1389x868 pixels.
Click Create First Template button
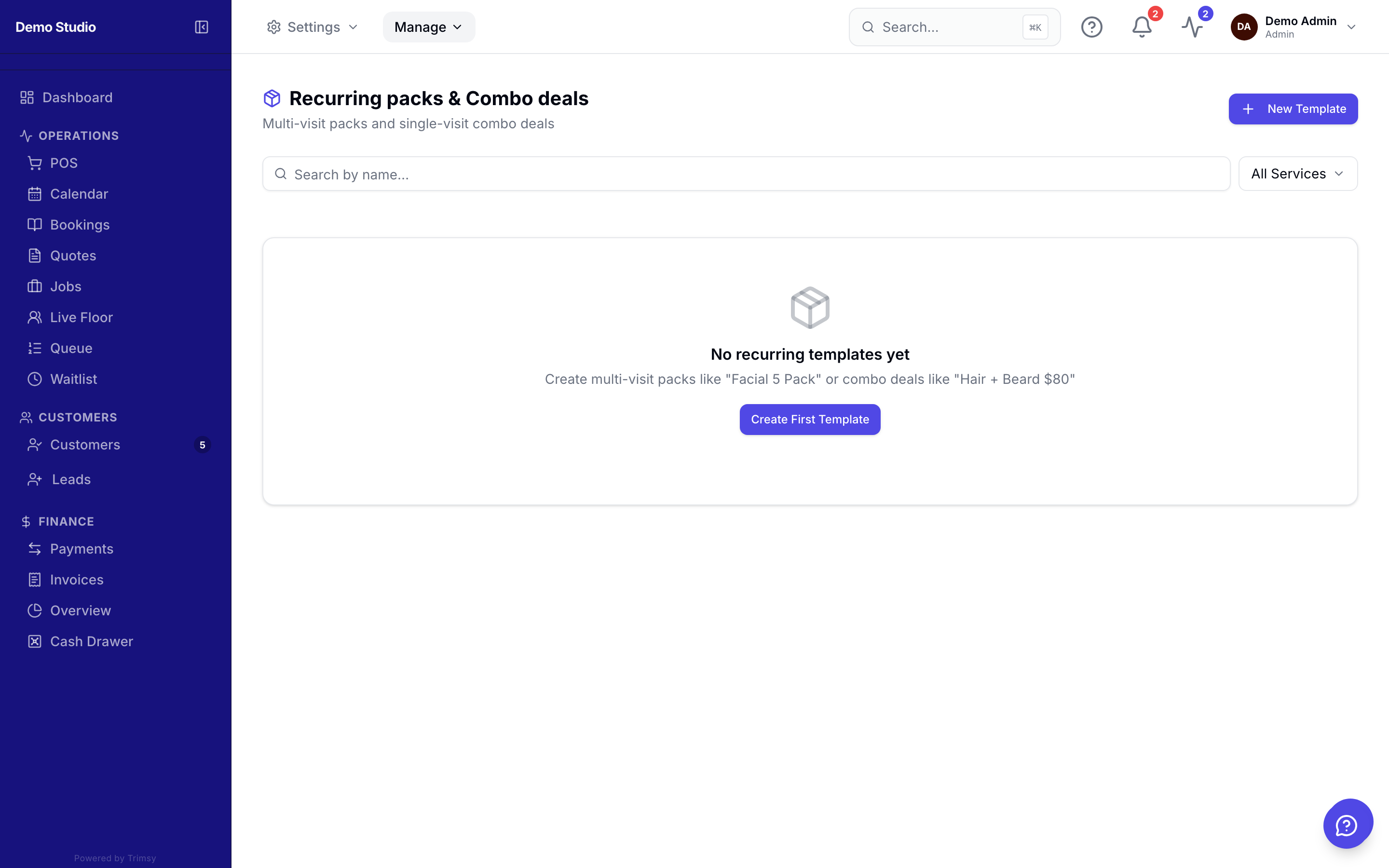[809, 420]
